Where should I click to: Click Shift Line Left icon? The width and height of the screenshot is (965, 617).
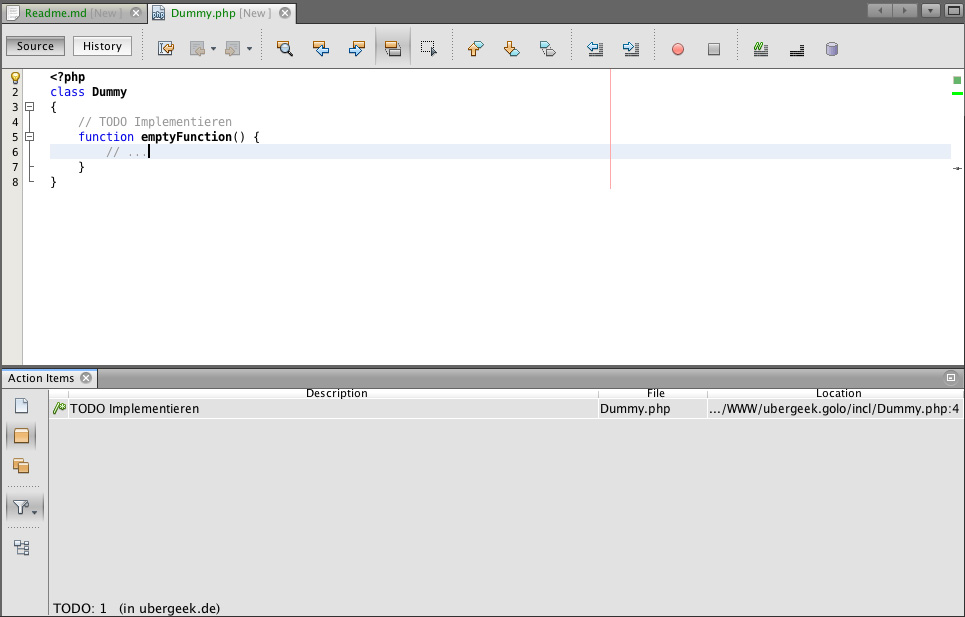[595, 49]
